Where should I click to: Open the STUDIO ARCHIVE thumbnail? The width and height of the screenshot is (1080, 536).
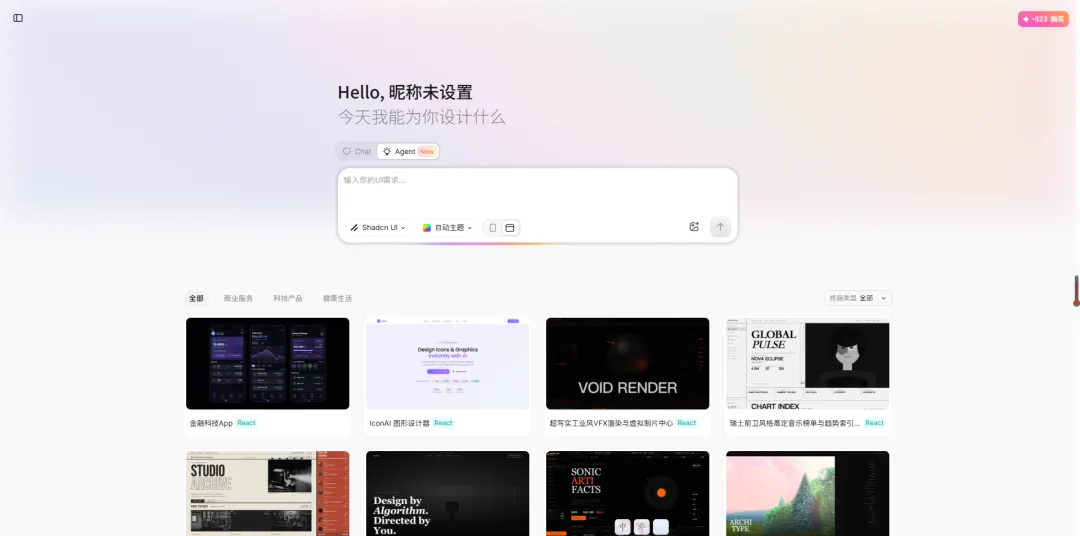[x=267, y=493]
